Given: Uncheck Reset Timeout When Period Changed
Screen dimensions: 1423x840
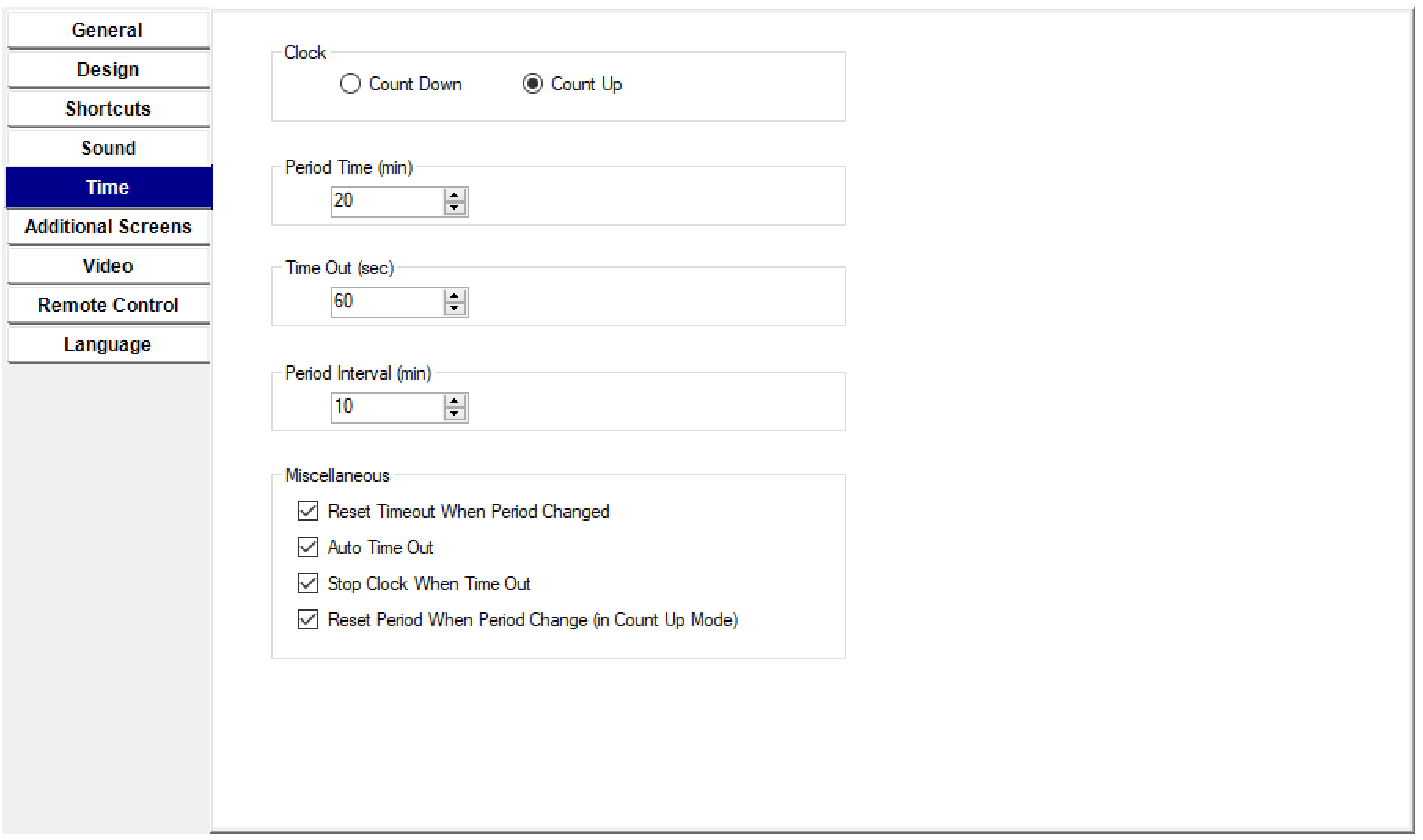Looking at the screenshot, I should (308, 512).
